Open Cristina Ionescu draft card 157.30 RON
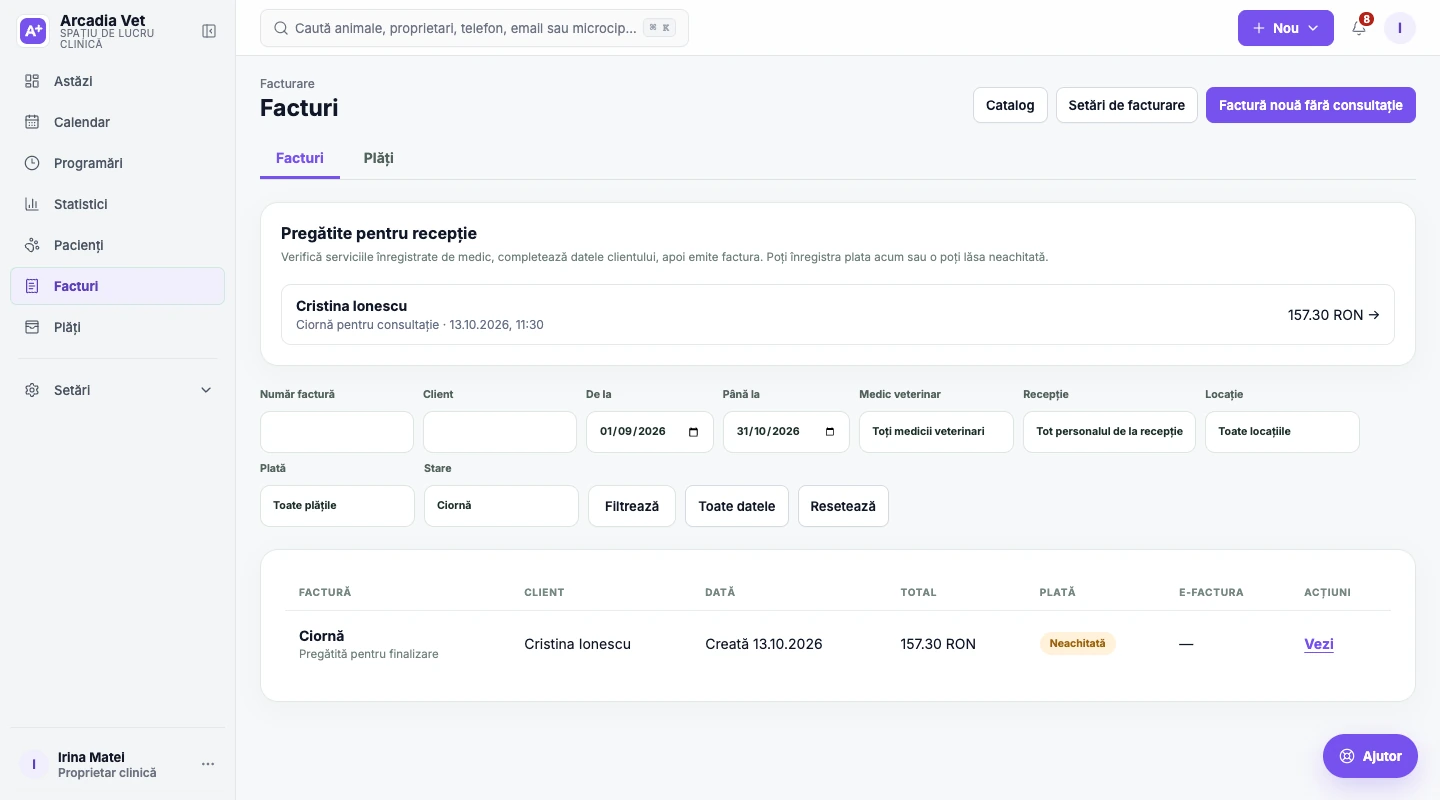The height and width of the screenshot is (800, 1440). (838, 315)
